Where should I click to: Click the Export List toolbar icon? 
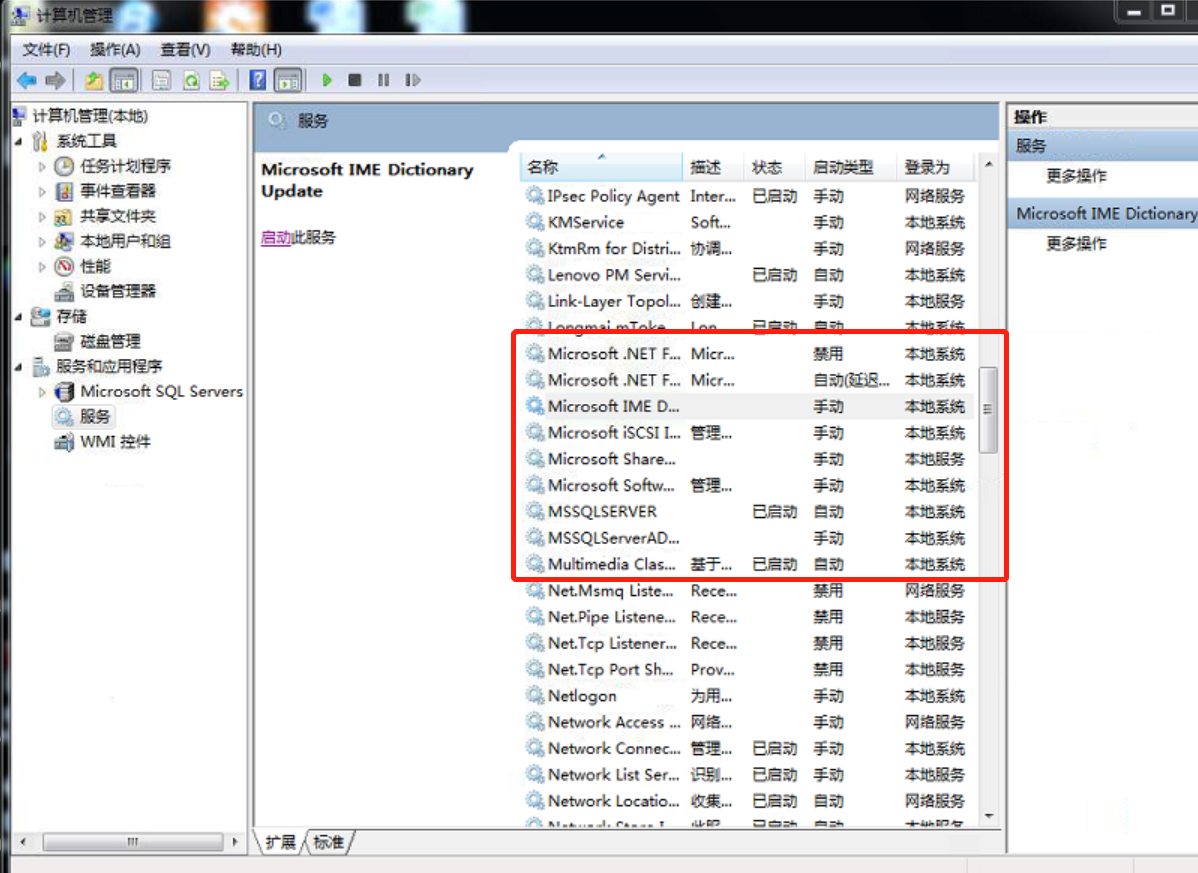point(220,80)
